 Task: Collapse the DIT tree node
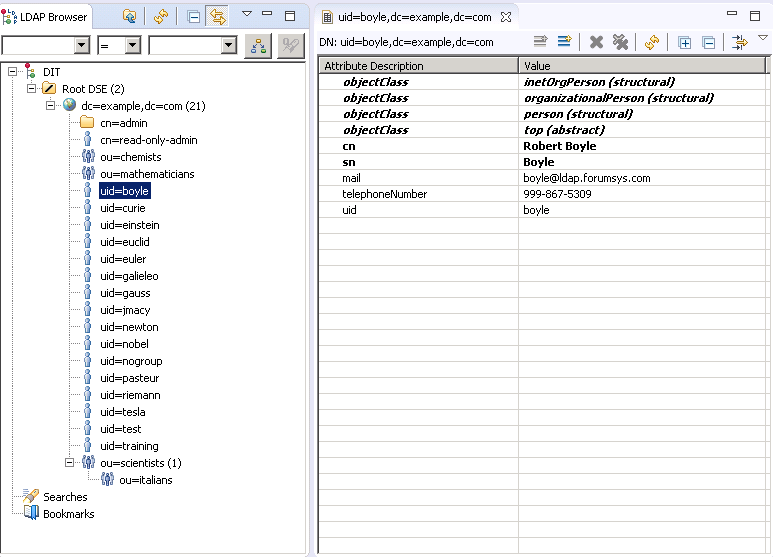click(x=13, y=72)
